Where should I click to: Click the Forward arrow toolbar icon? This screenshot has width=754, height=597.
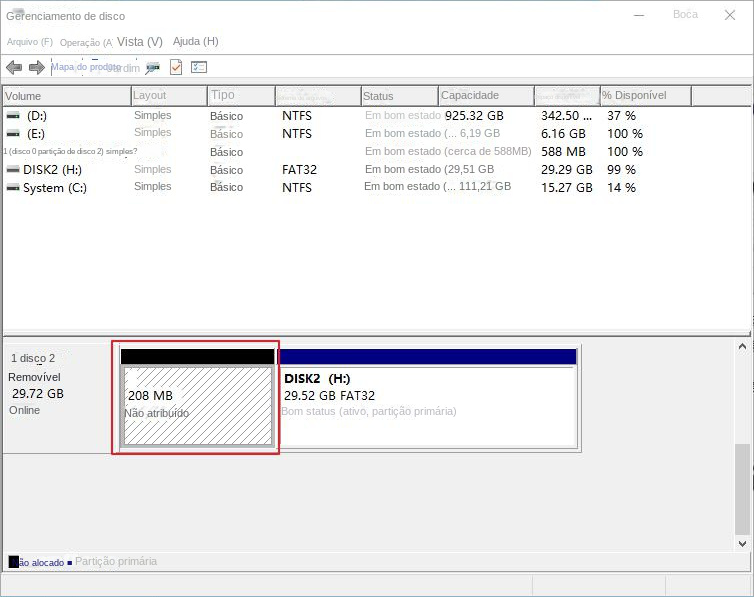pos(36,68)
